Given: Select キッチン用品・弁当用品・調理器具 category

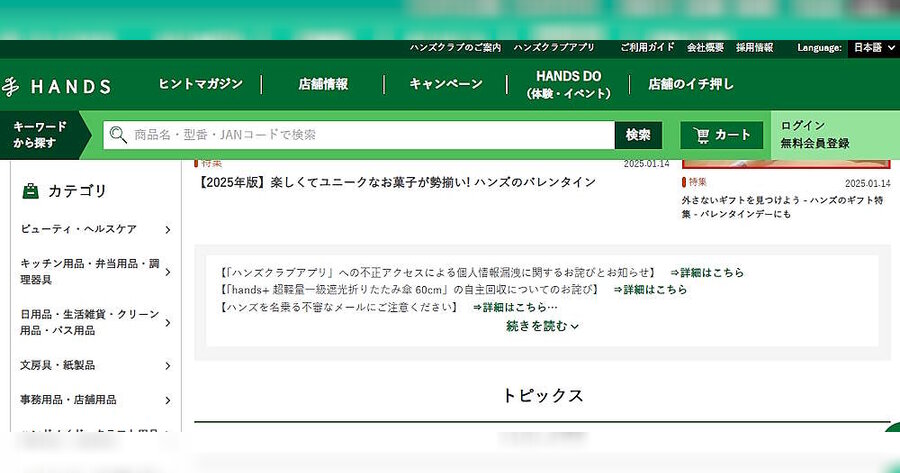Looking at the screenshot, I should tap(90, 272).
